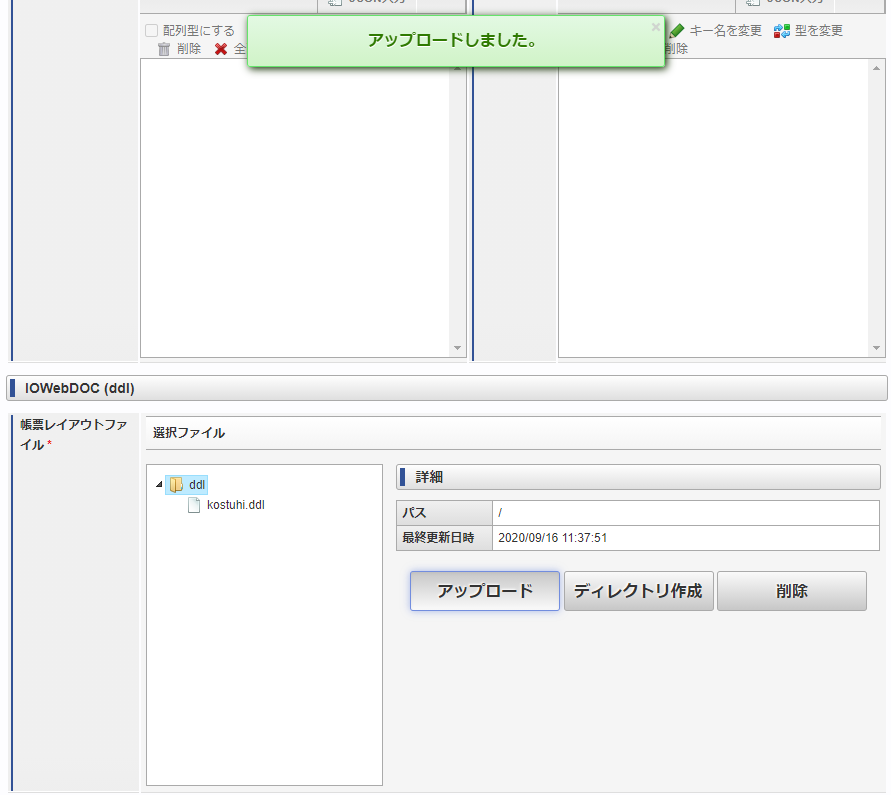Click the 詳細 panel header
The width and height of the screenshot is (891, 795).
[x=638, y=477]
